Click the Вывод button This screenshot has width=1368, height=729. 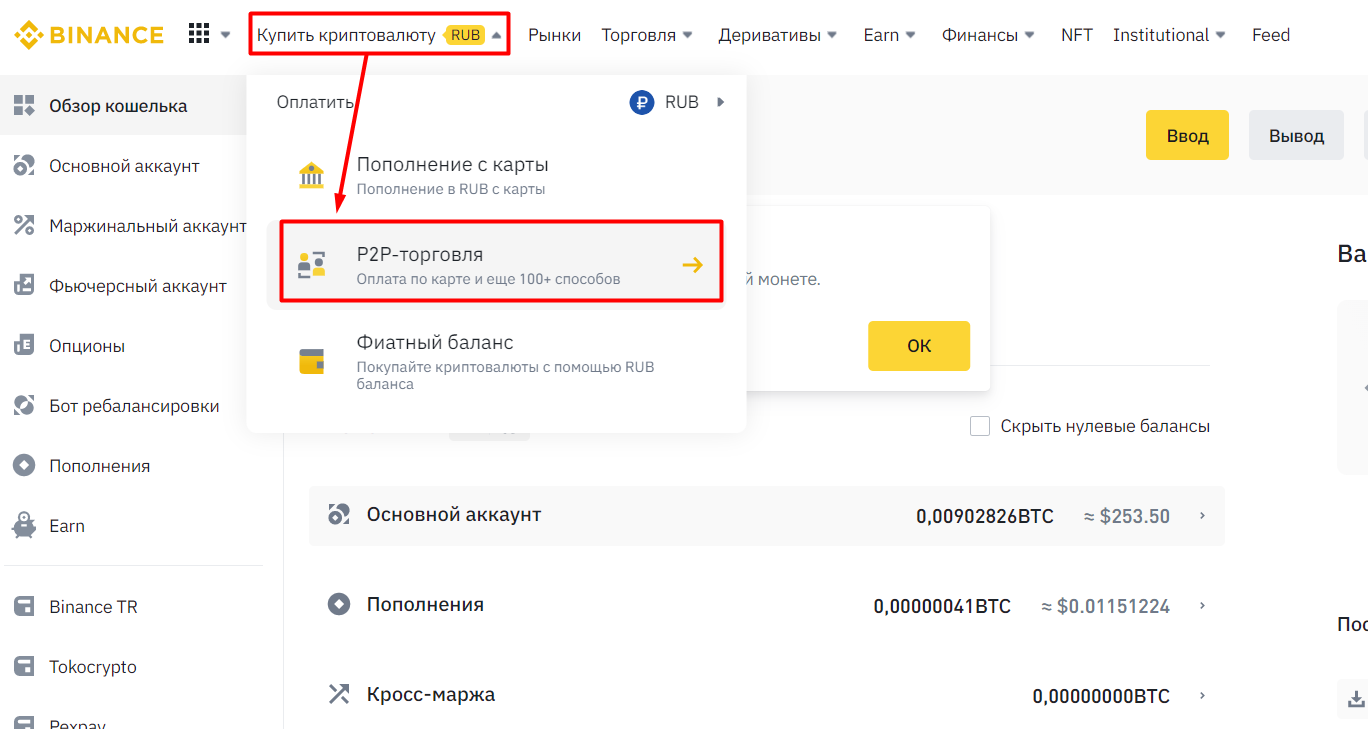(x=1296, y=135)
